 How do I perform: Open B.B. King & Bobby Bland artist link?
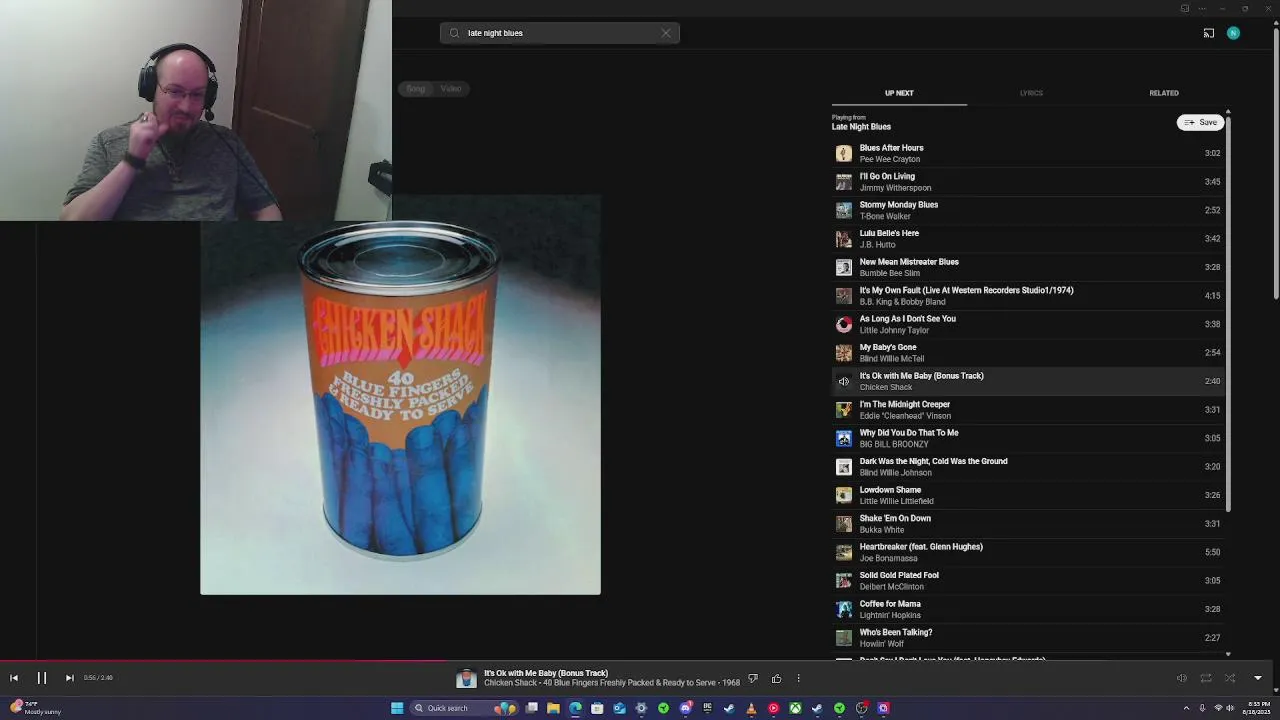click(902, 302)
